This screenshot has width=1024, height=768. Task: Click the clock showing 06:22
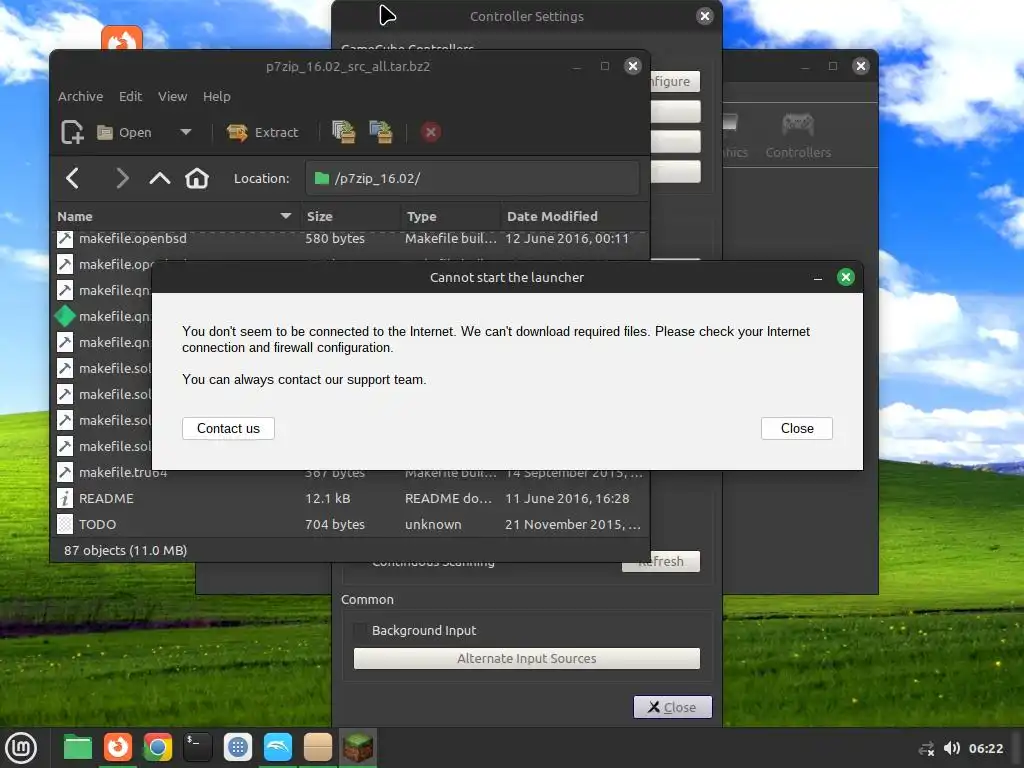[985, 748]
